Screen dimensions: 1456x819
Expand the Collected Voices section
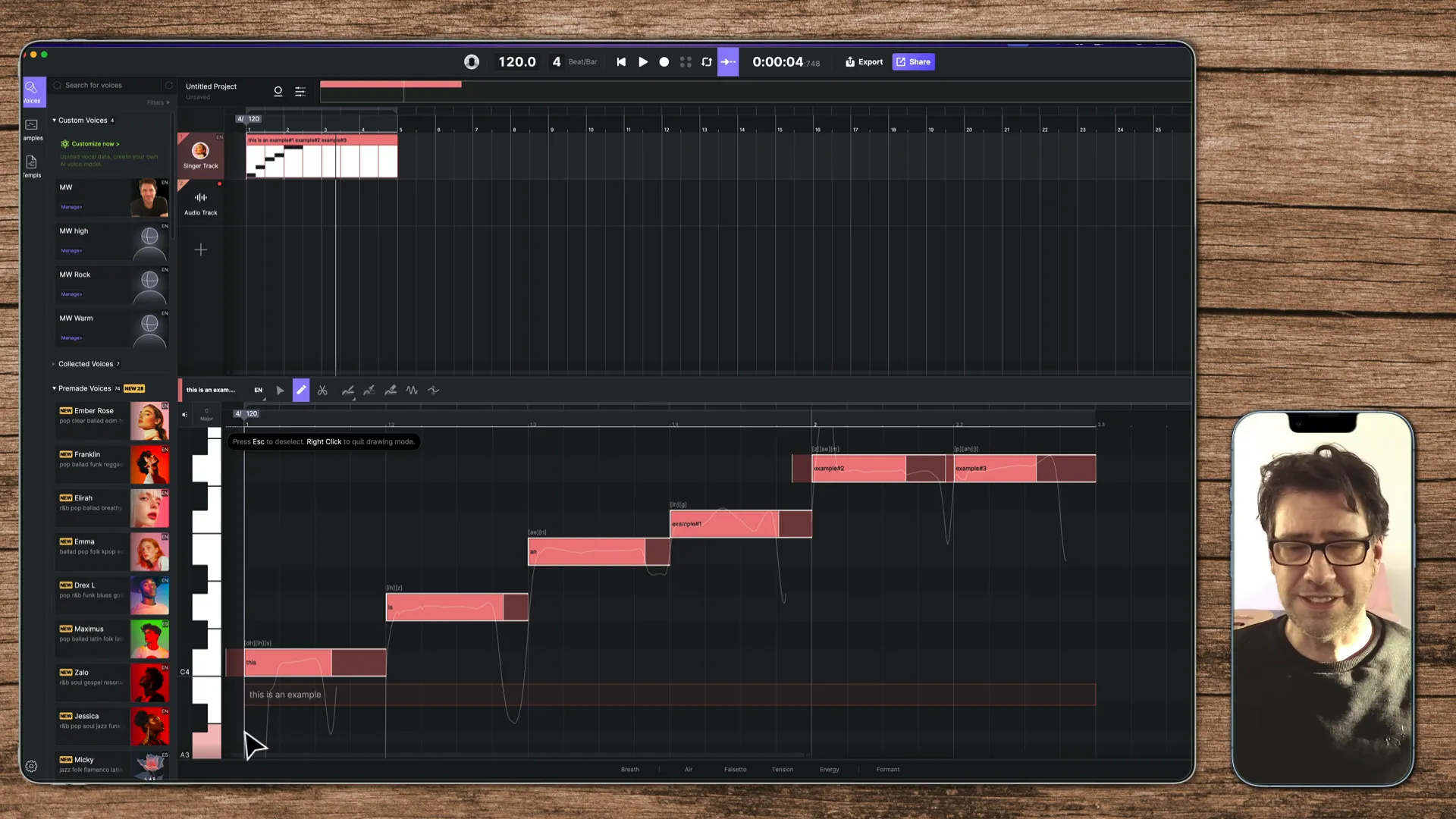click(x=53, y=364)
